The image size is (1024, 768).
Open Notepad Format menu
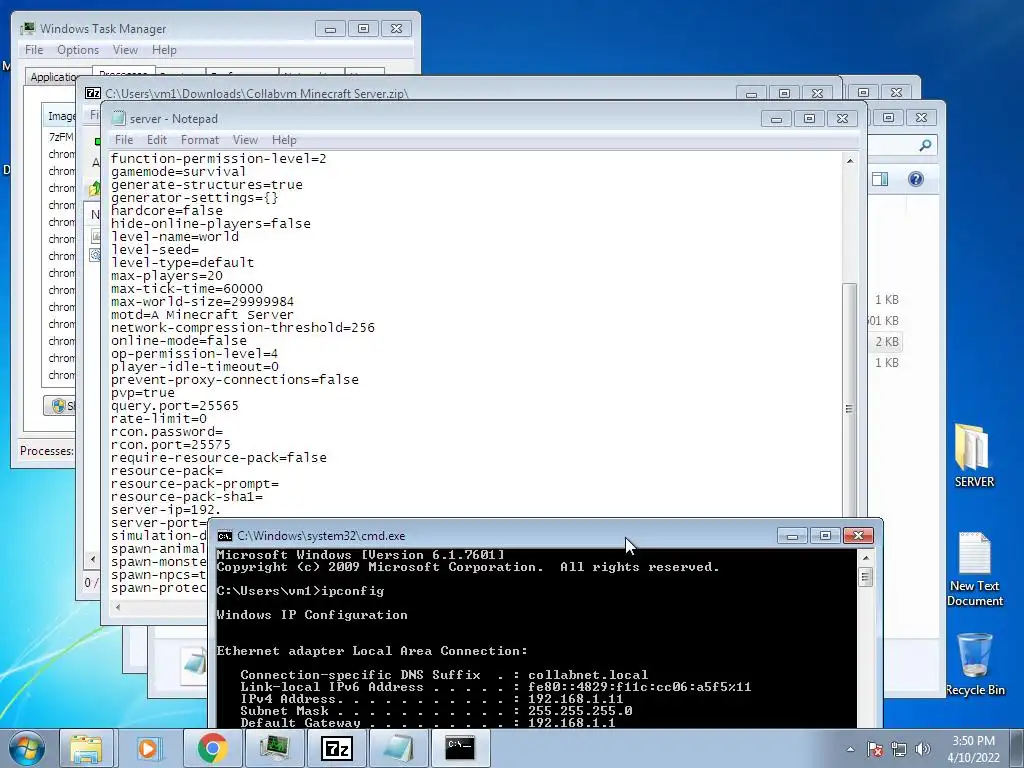(x=200, y=140)
